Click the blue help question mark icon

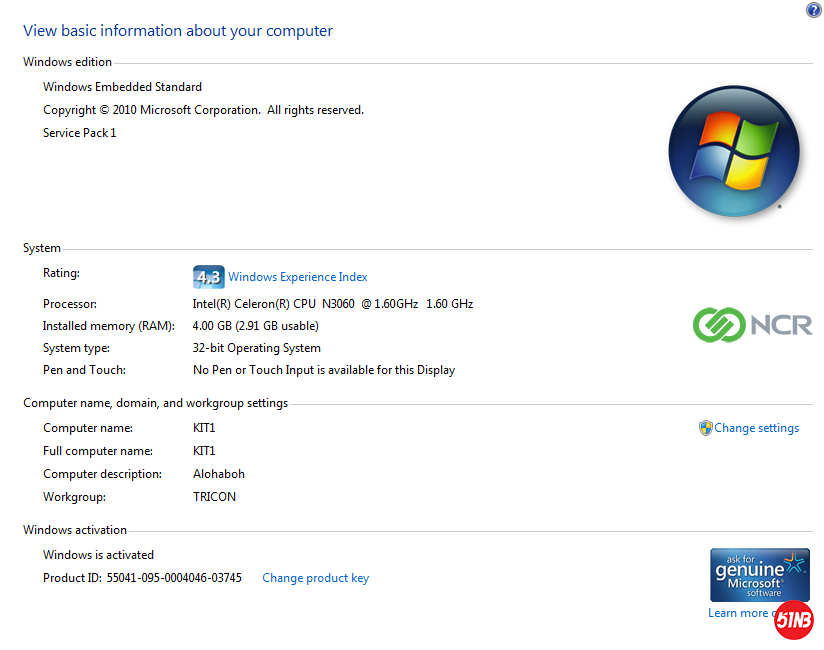pyautogui.click(x=813, y=10)
